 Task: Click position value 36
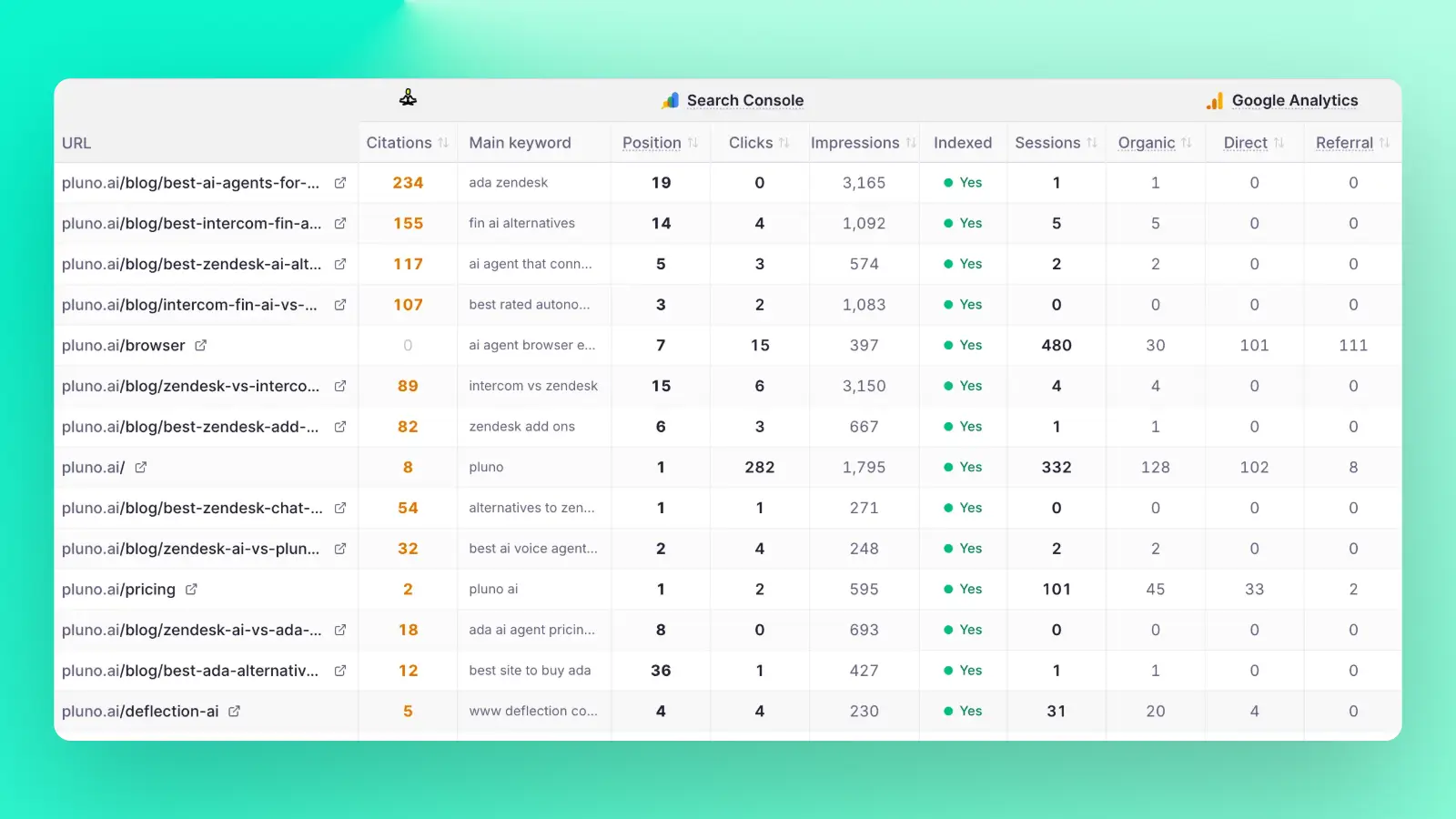pyautogui.click(x=661, y=671)
